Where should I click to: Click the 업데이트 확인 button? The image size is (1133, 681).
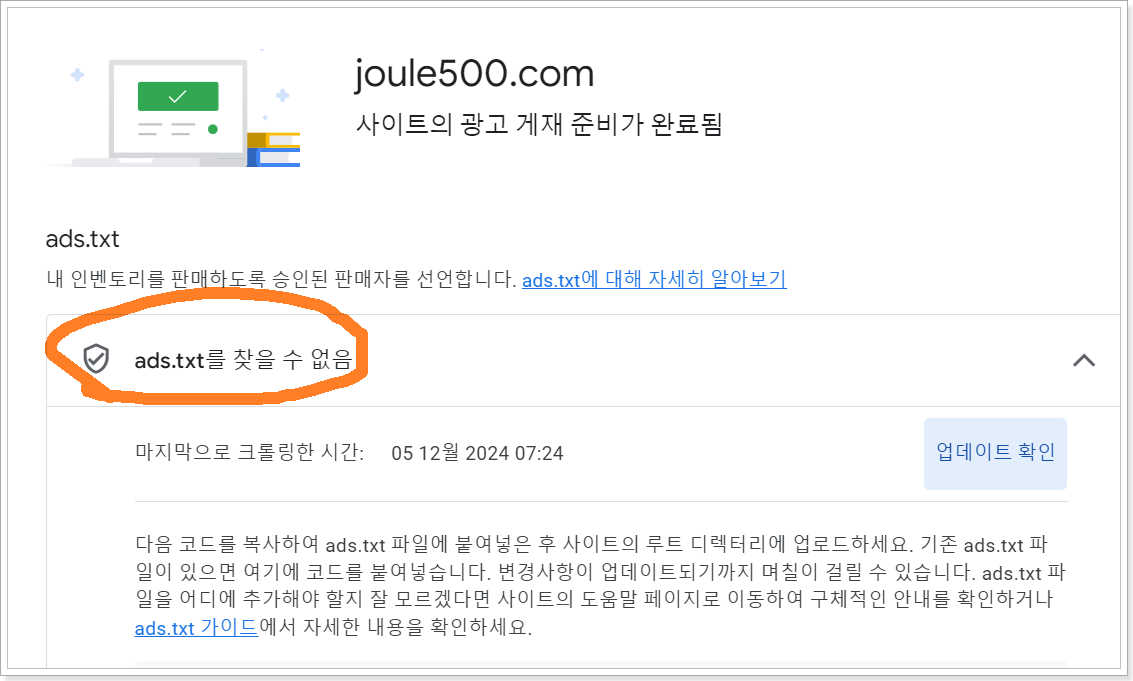[x=995, y=453]
